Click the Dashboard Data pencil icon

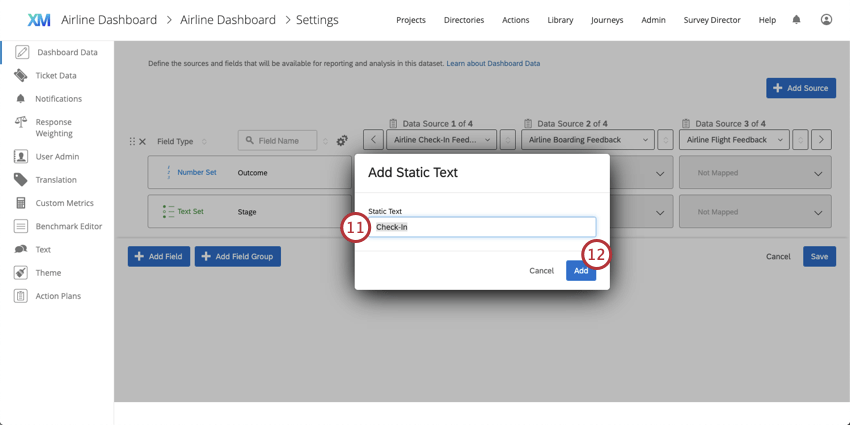pyautogui.click(x=22, y=52)
